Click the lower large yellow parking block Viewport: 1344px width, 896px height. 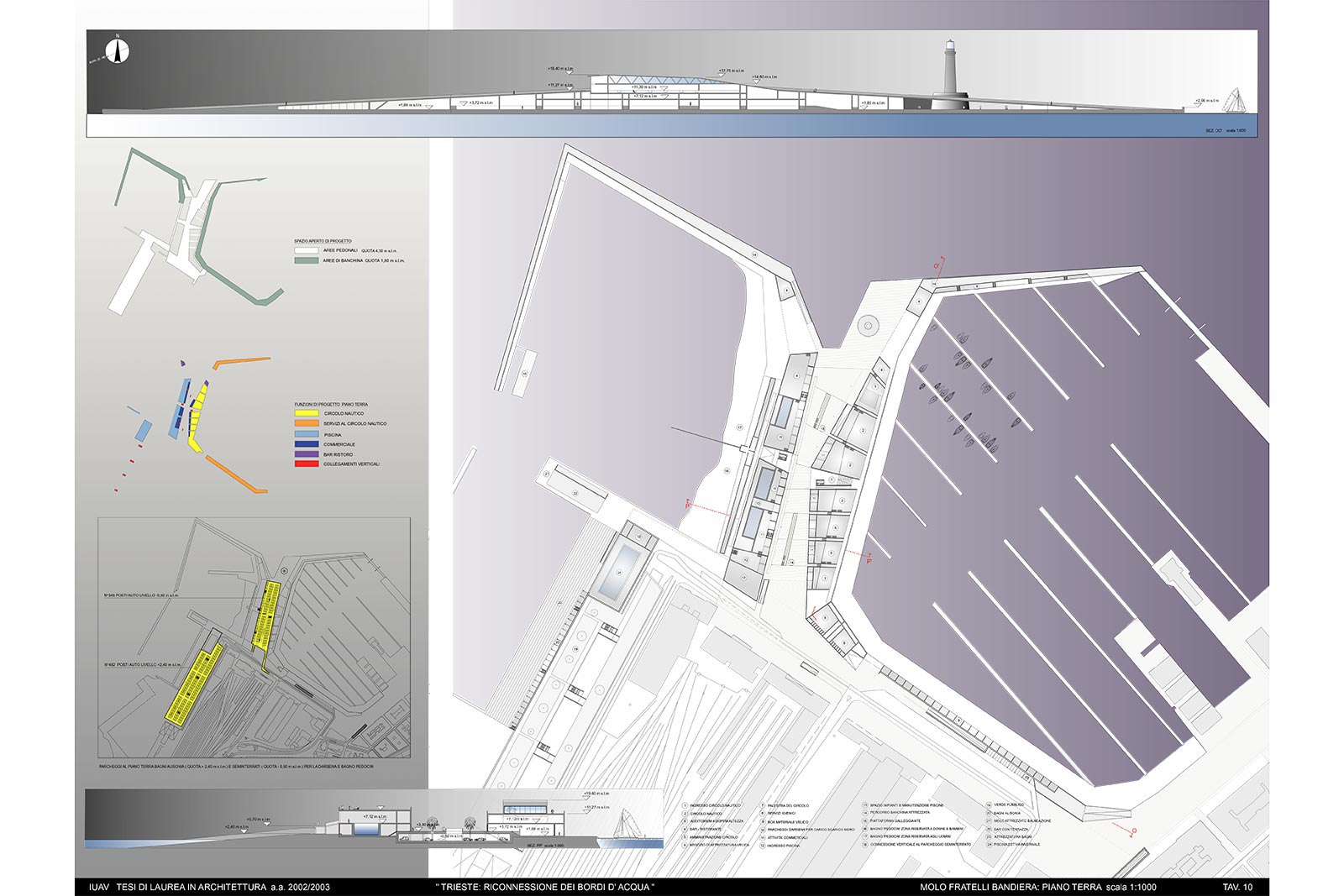196,684
